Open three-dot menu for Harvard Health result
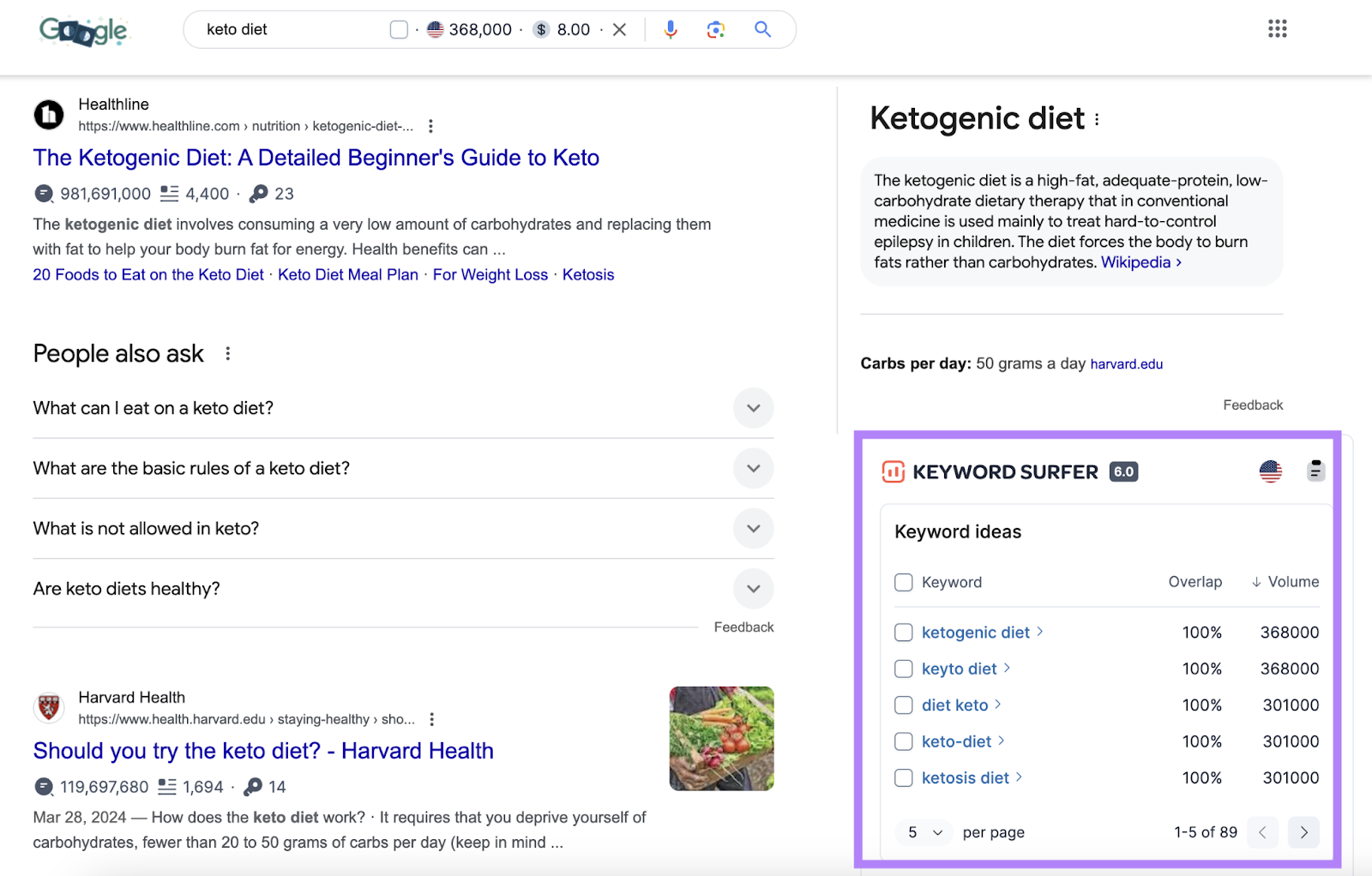 coord(432,719)
